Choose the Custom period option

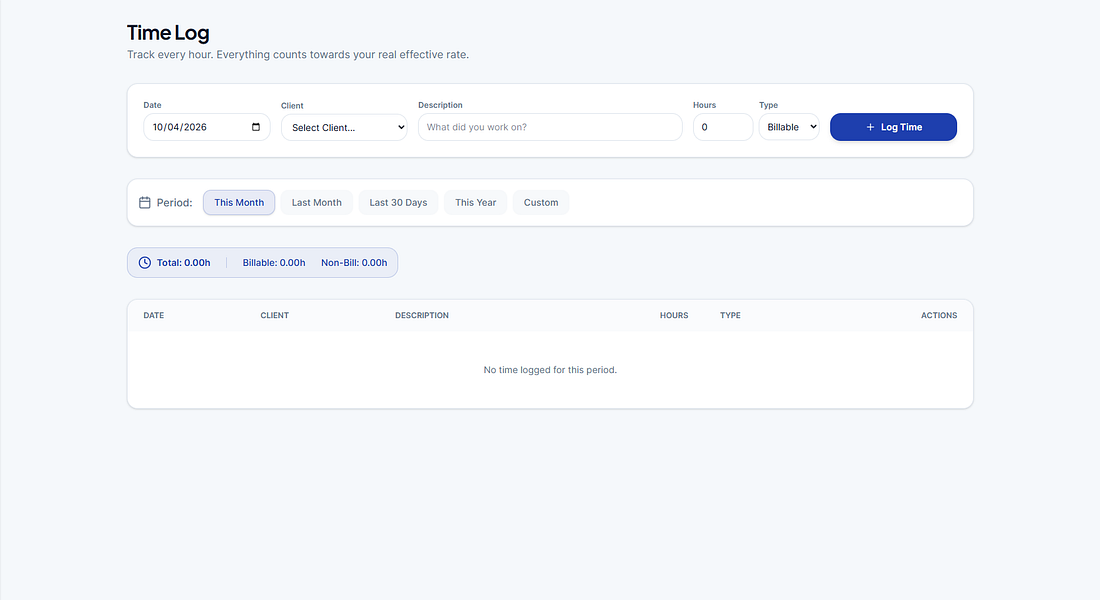point(541,203)
